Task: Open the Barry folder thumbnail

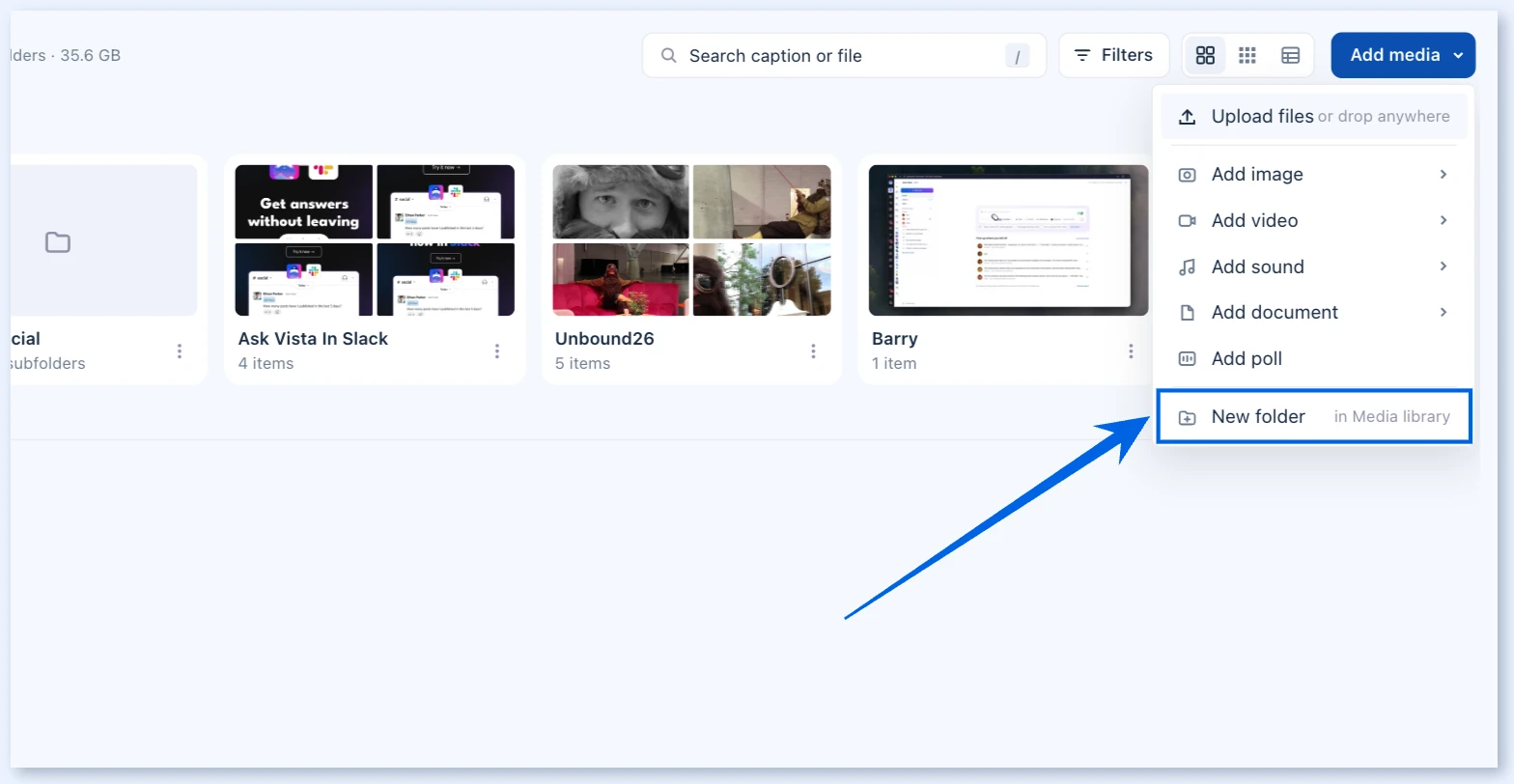Action: point(1009,240)
